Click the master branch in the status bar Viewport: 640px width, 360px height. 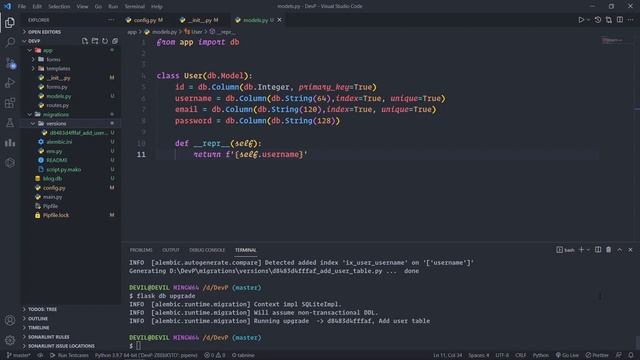[19, 355]
